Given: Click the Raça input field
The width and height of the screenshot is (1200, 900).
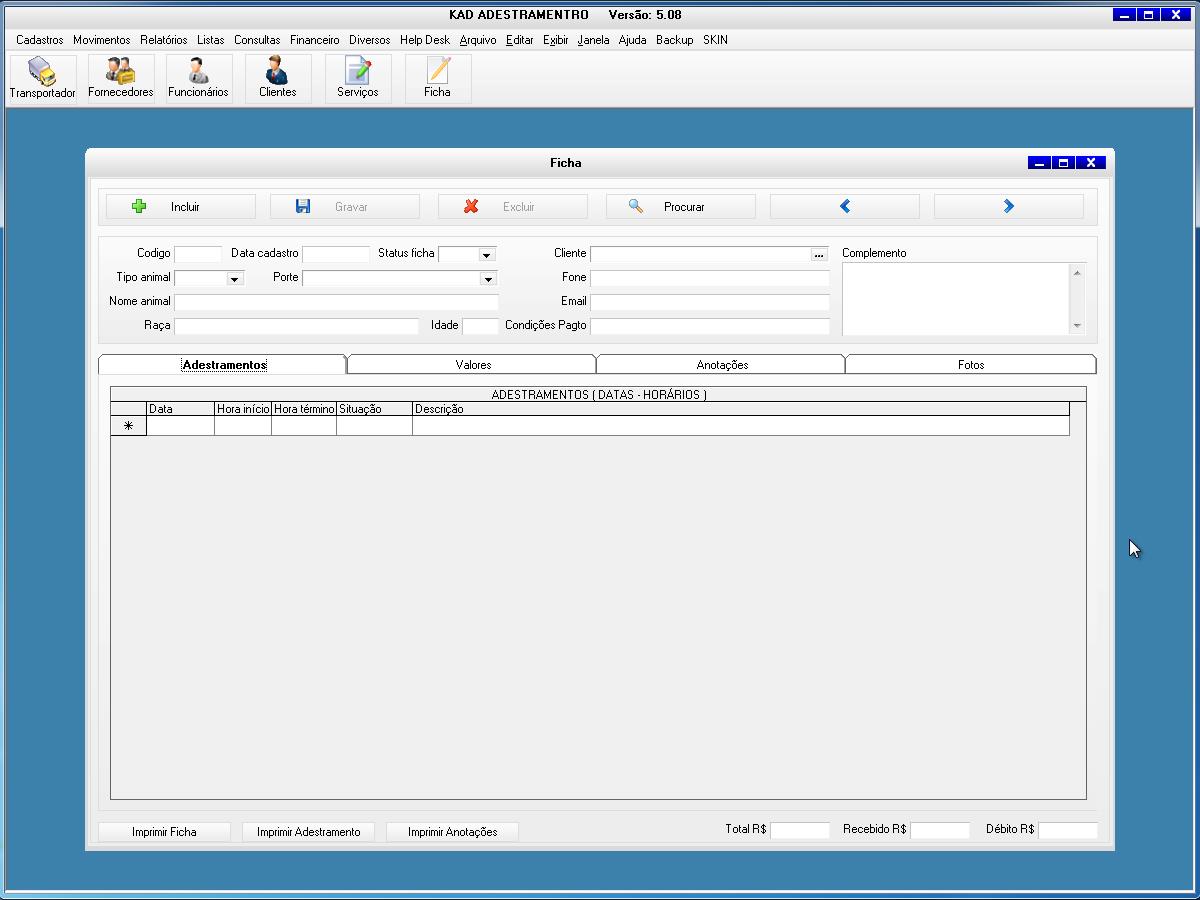Looking at the screenshot, I should pos(296,326).
